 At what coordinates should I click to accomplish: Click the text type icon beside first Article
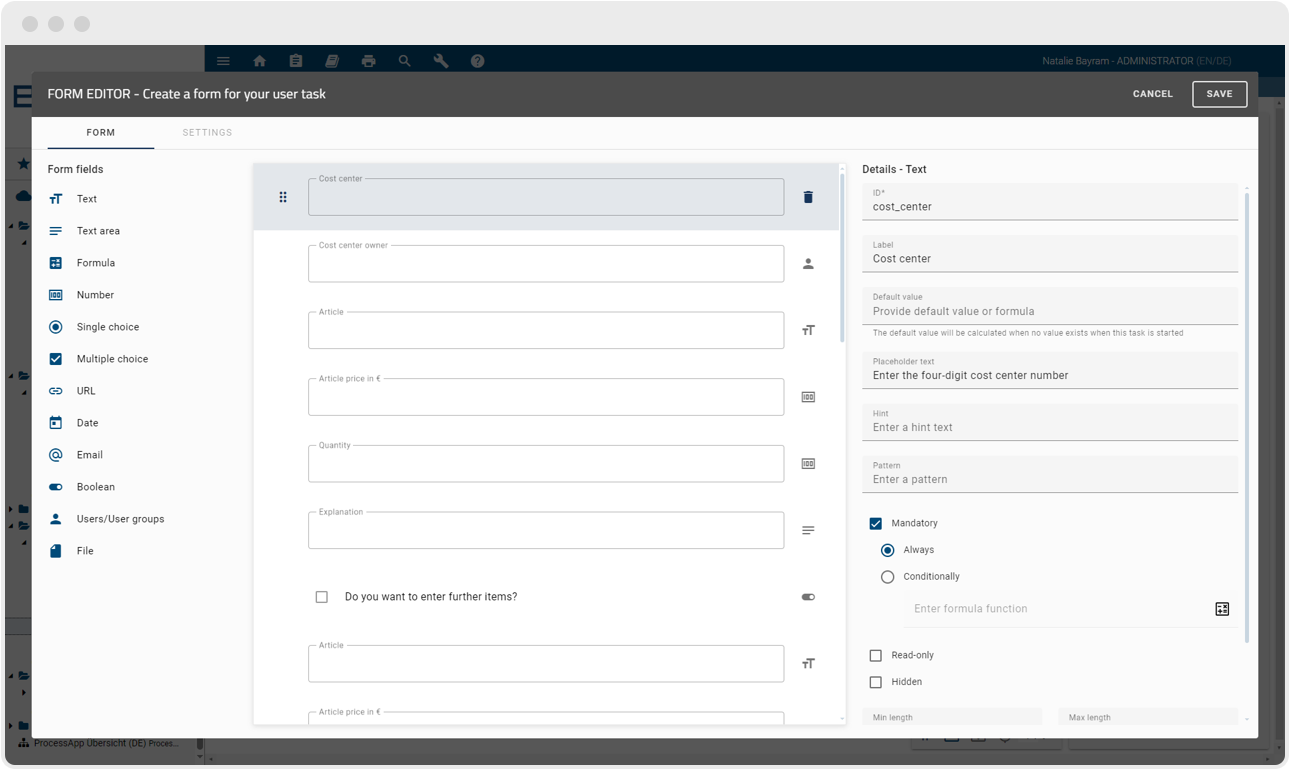(x=808, y=330)
